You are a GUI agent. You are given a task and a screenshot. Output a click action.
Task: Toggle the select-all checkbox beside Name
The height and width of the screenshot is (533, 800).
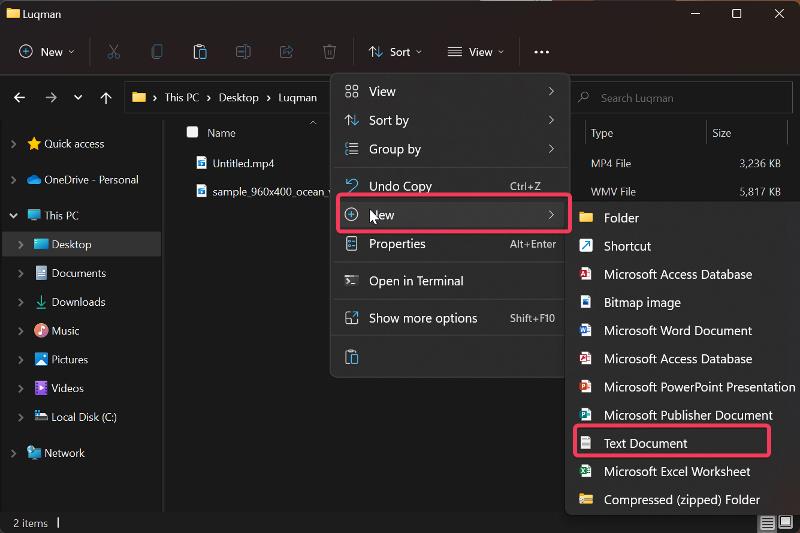pyautogui.click(x=192, y=132)
